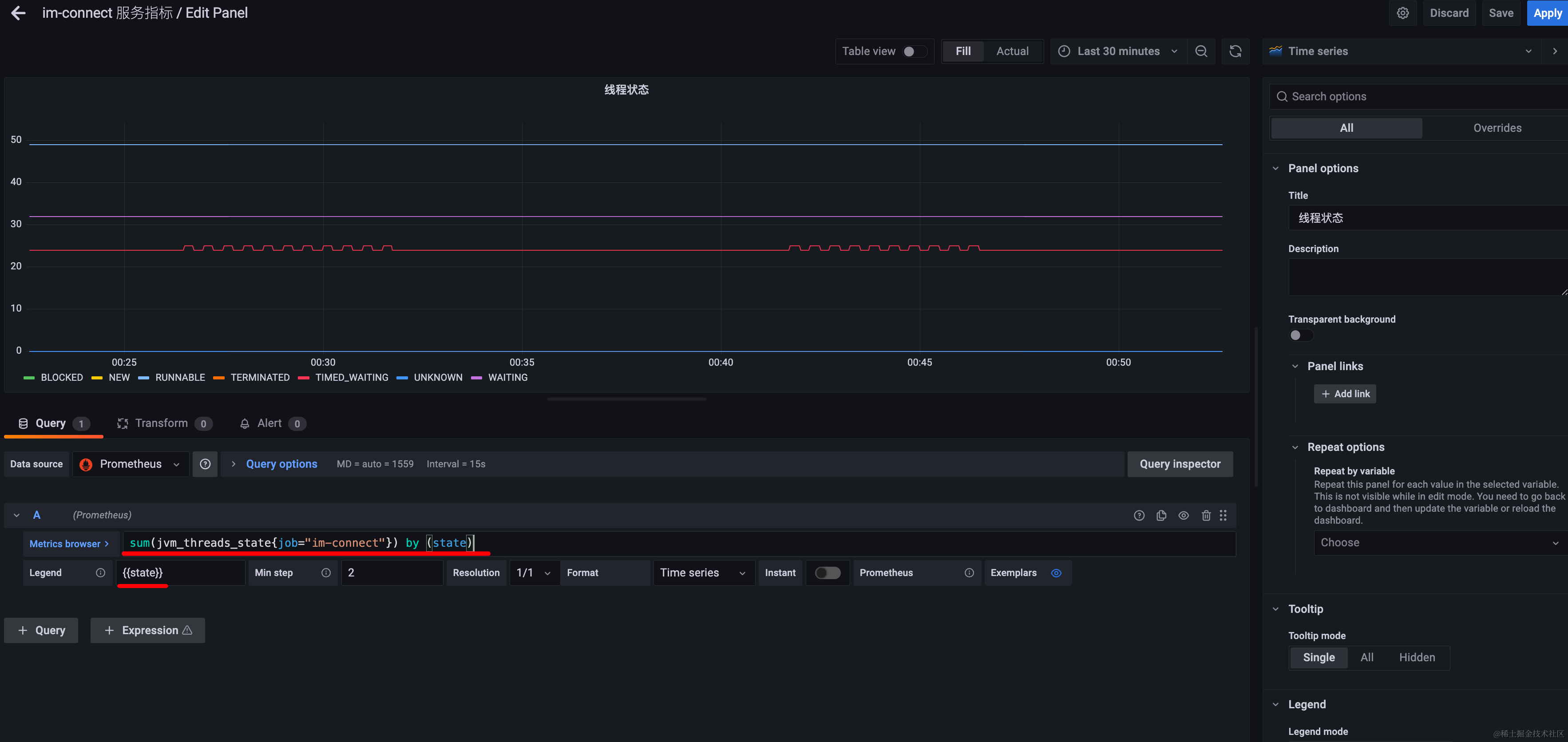Set tooltip mode to Hidden
1568x742 pixels.
click(x=1417, y=657)
